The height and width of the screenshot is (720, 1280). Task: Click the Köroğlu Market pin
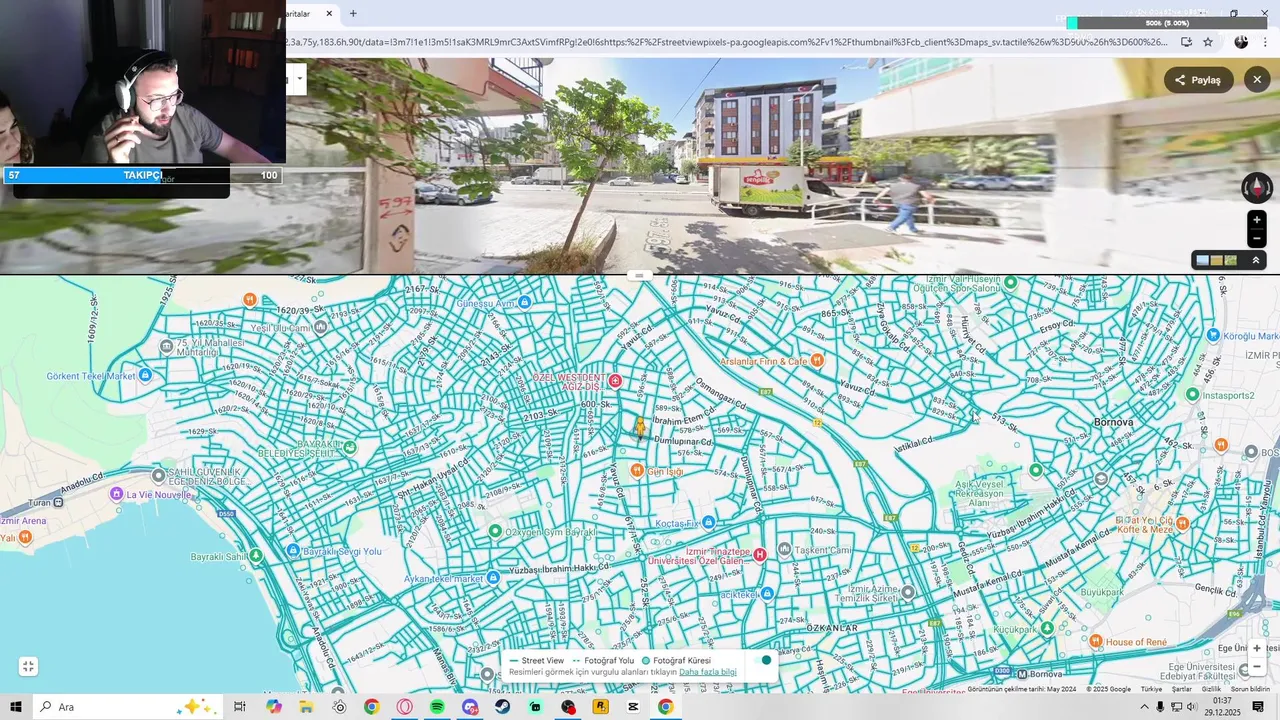click(1213, 336)
